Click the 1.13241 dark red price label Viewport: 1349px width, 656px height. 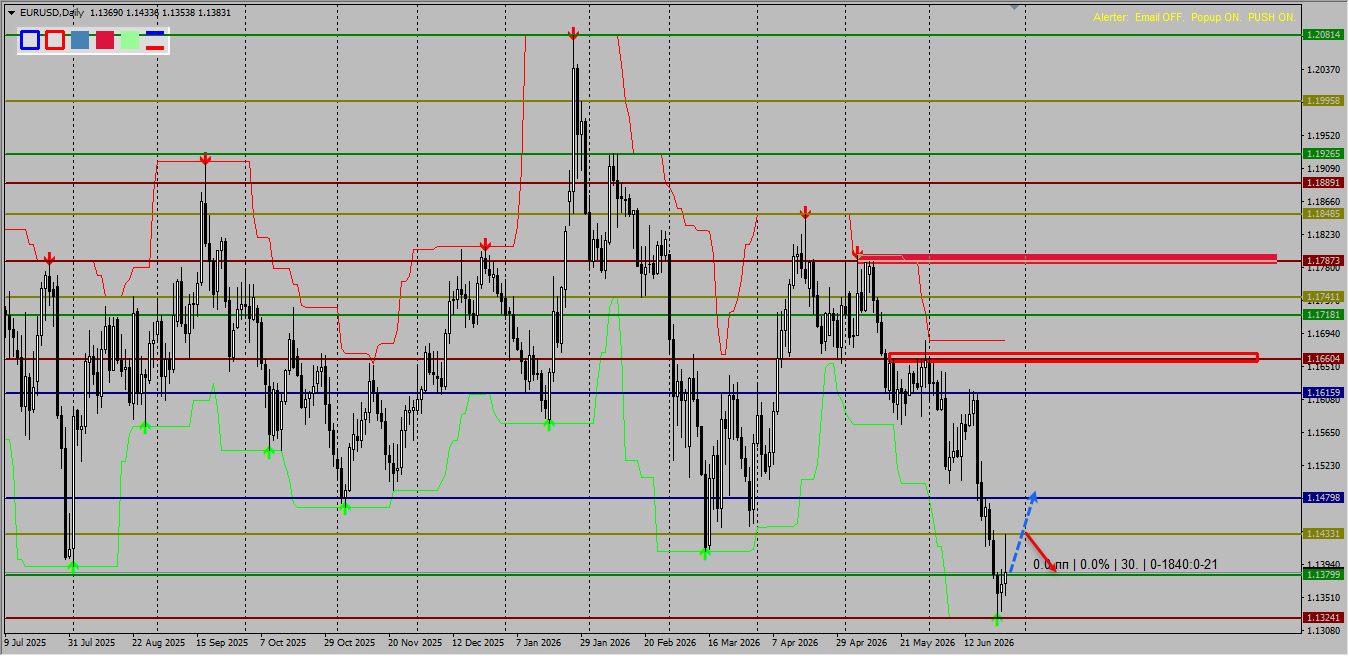pyautogui.click(x=1324, y=618)
